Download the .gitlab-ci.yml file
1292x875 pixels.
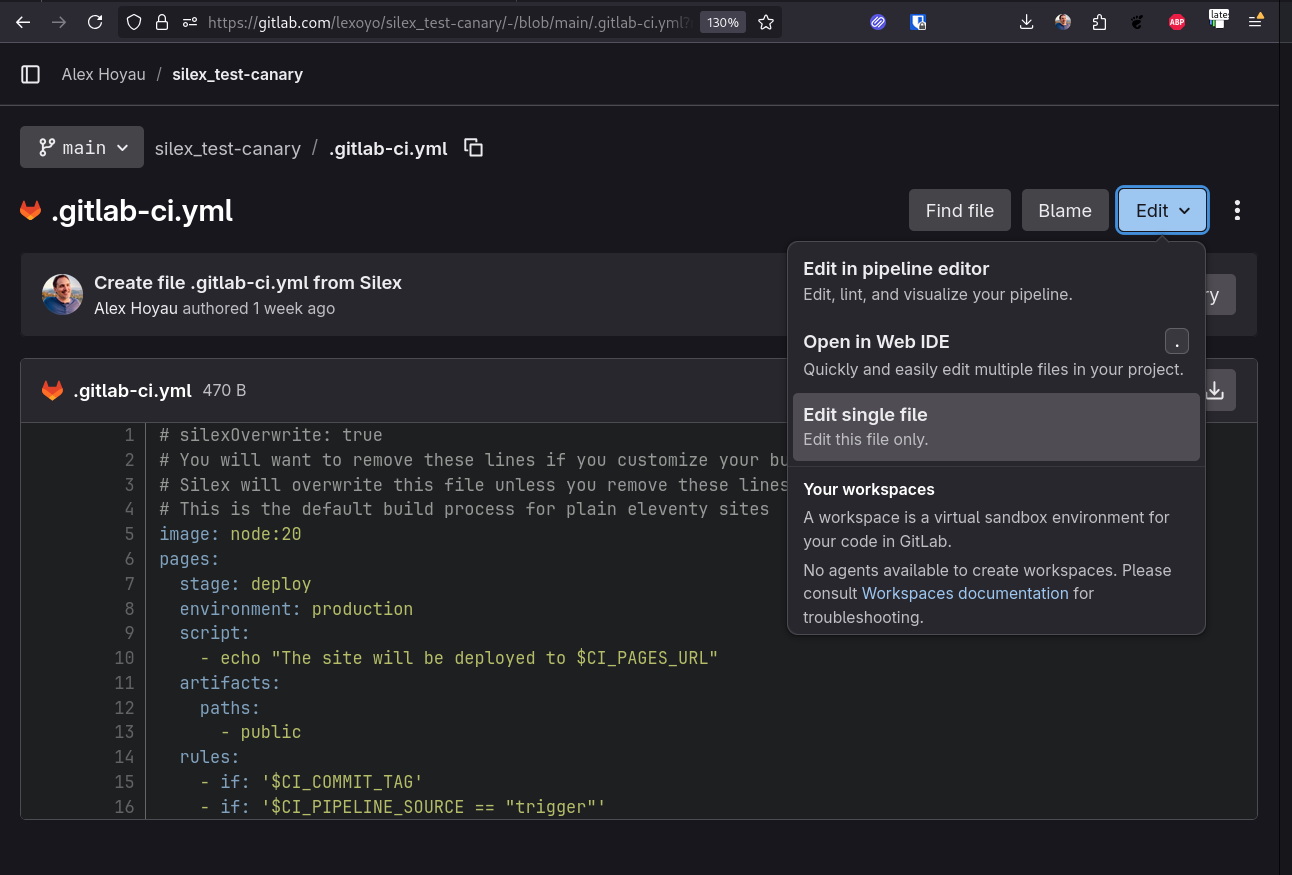click(x=1214, y=389)
